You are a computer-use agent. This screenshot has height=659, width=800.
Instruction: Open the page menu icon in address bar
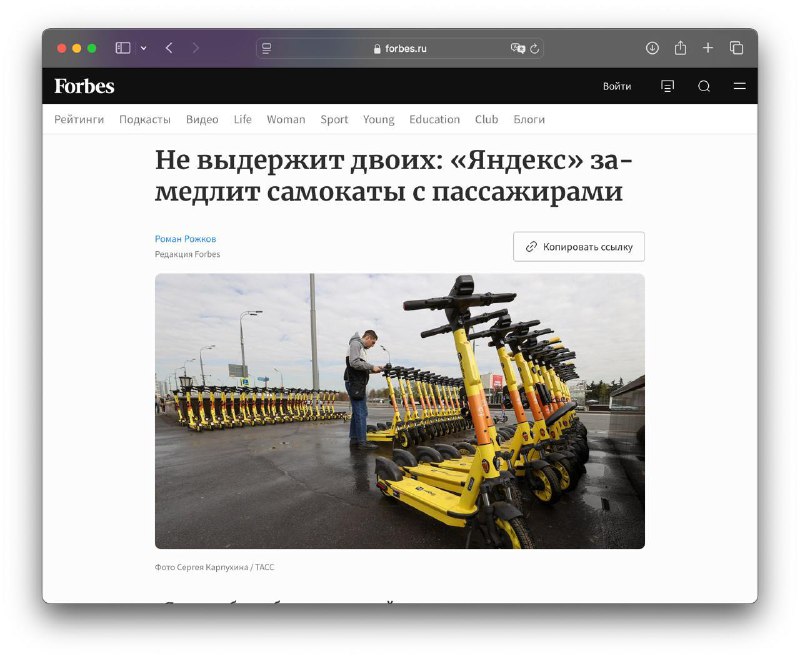pos(266,48)
